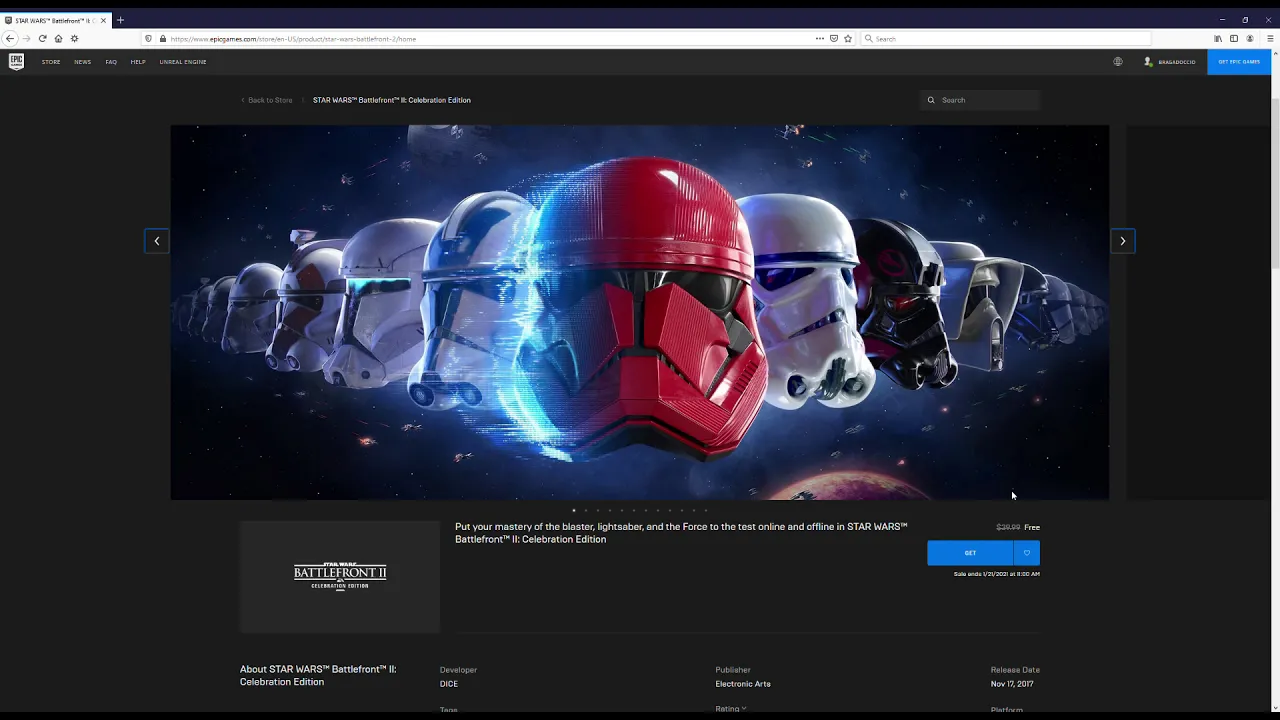
Task: Open the Firefox library icon
Action: (x=1218, y=38)
